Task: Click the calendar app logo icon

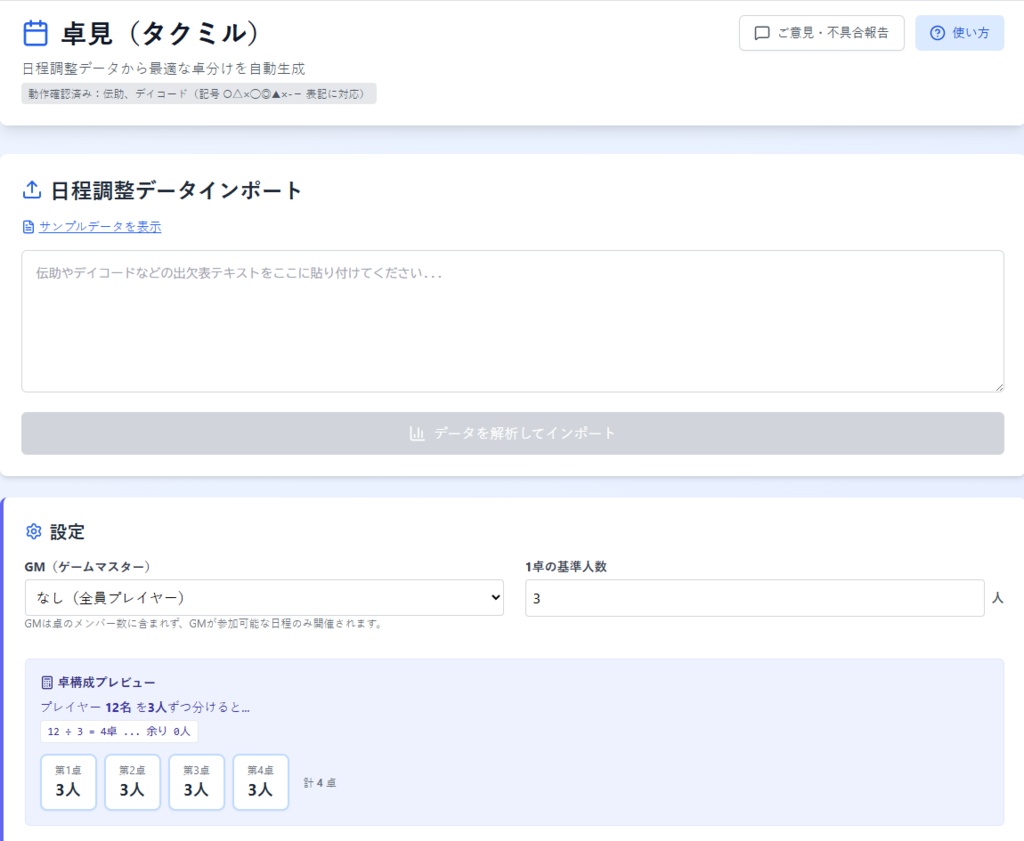Action: [34, 32]
